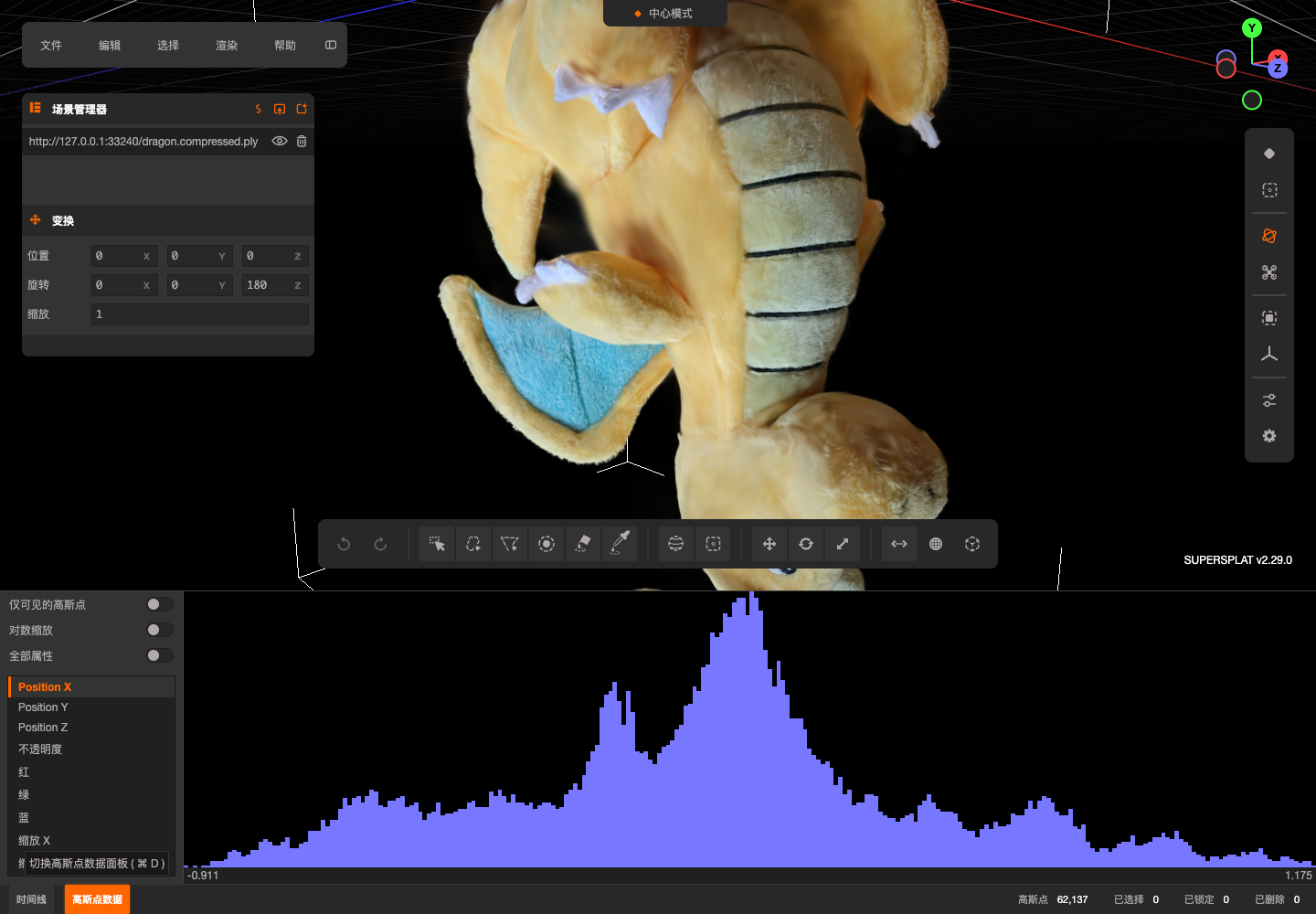Delete dragon.compressed.ply with the trash icon
Viewport: 1316px width, 914px height.
coord(302,142)
